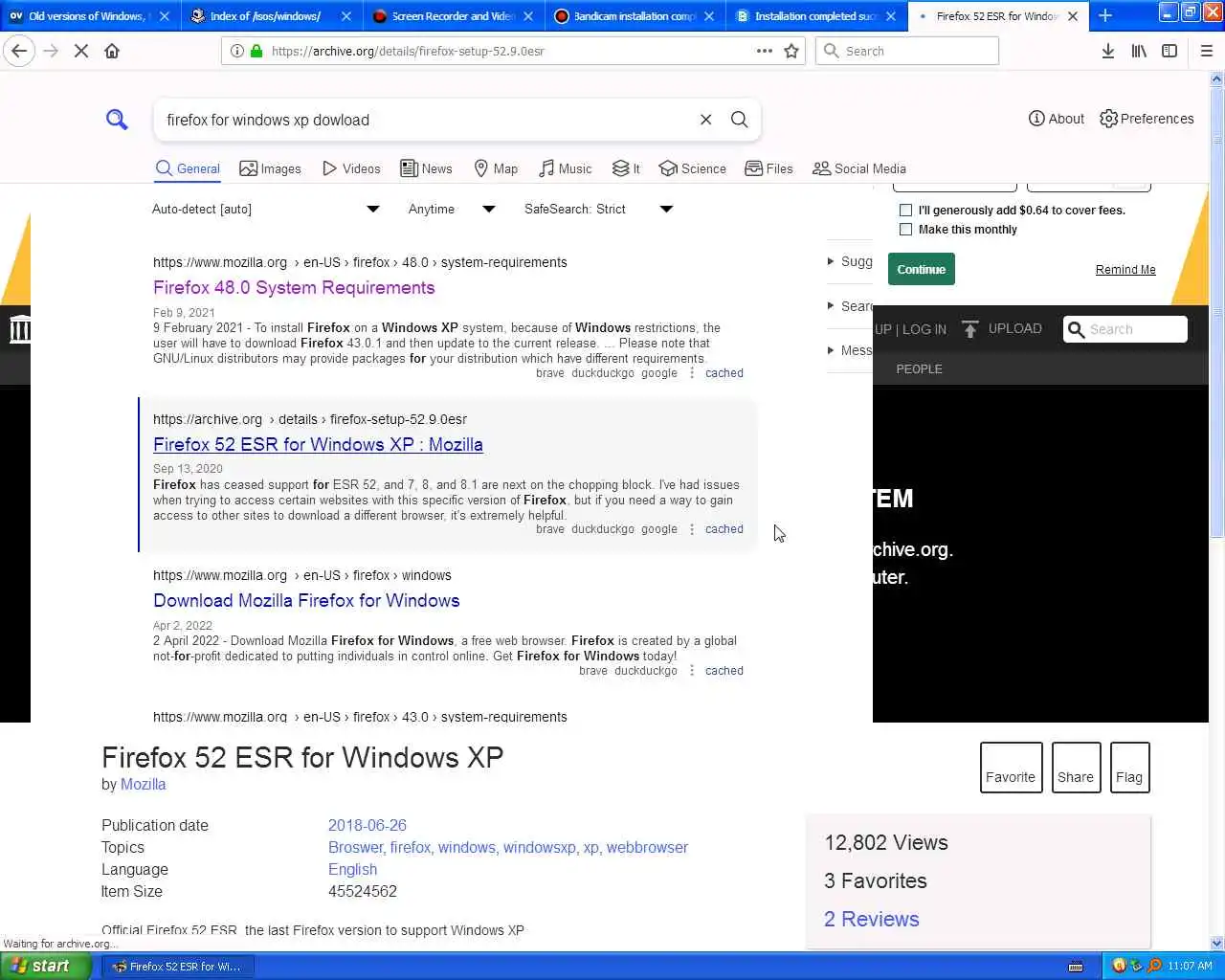Open the search Preferences

(1147, 119)
